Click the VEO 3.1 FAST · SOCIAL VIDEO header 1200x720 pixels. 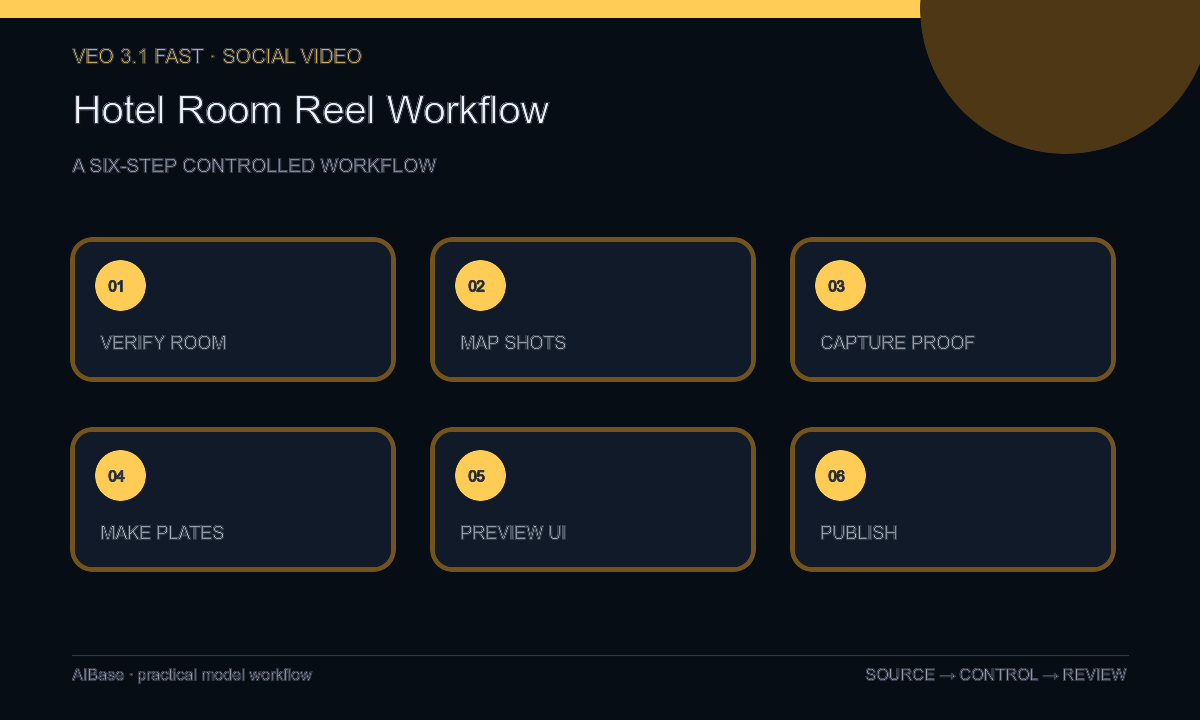pyautogui.click(x=217, y=57)
